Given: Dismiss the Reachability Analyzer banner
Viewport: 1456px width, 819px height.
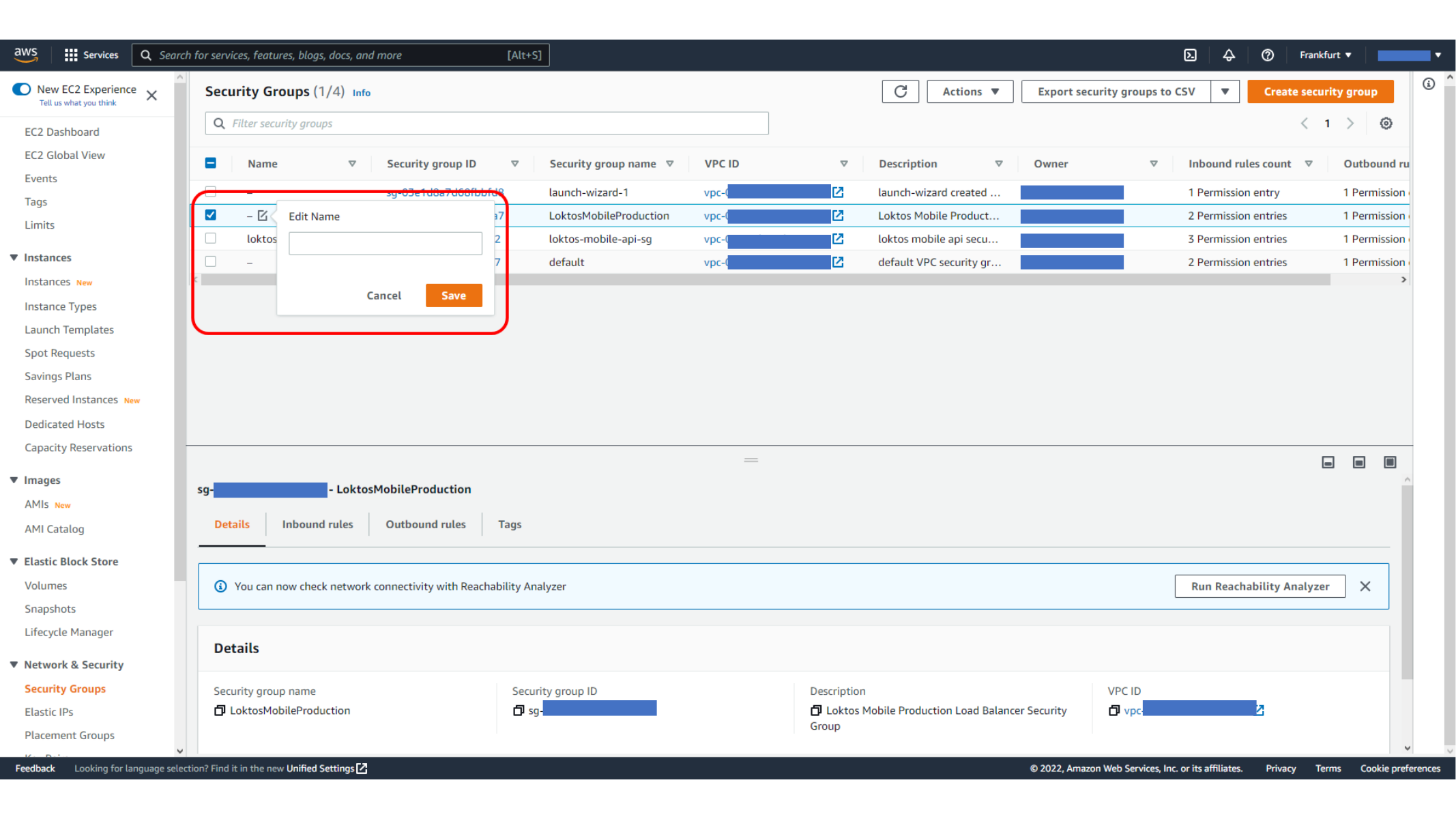Looking at the screenshot, I should [1365, 586].
